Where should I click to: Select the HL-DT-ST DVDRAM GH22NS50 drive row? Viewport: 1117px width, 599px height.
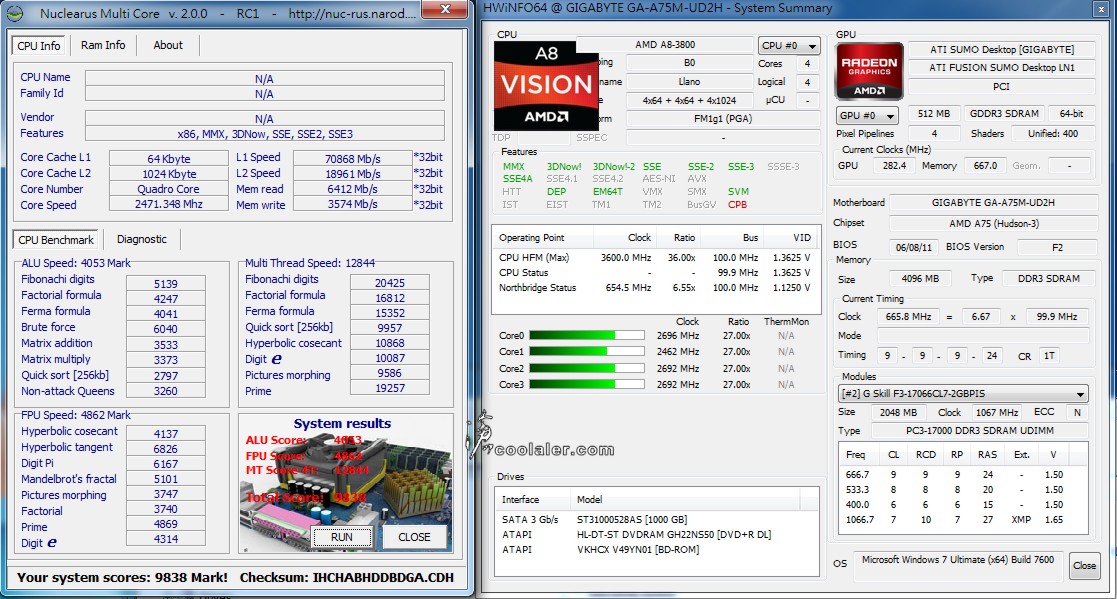(656, 534)
